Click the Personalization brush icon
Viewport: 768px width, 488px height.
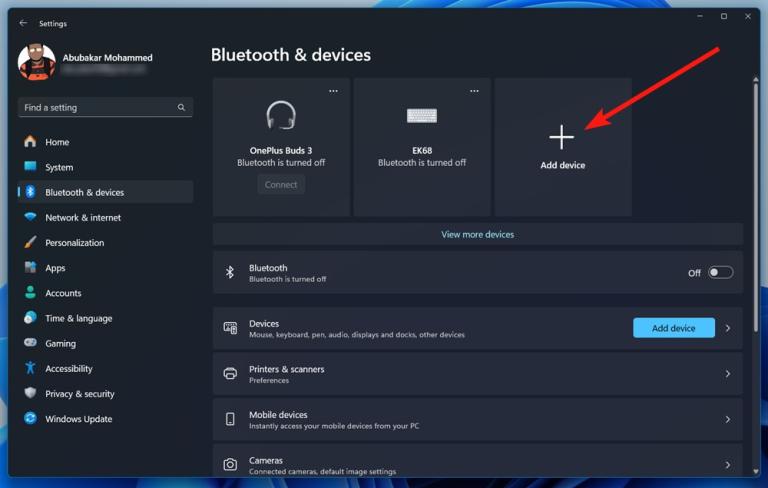pos(30,242)
